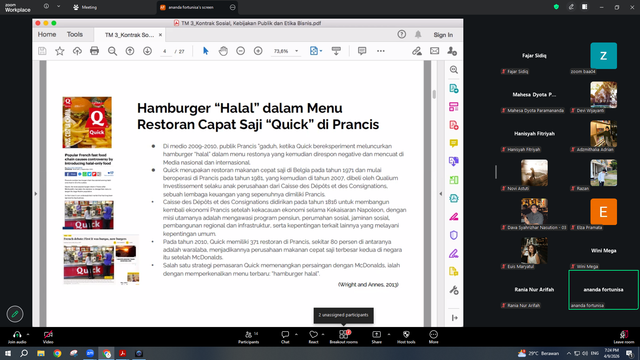Open Host tools
This screenshot has width=640, height=360.
tap(406, 337)
